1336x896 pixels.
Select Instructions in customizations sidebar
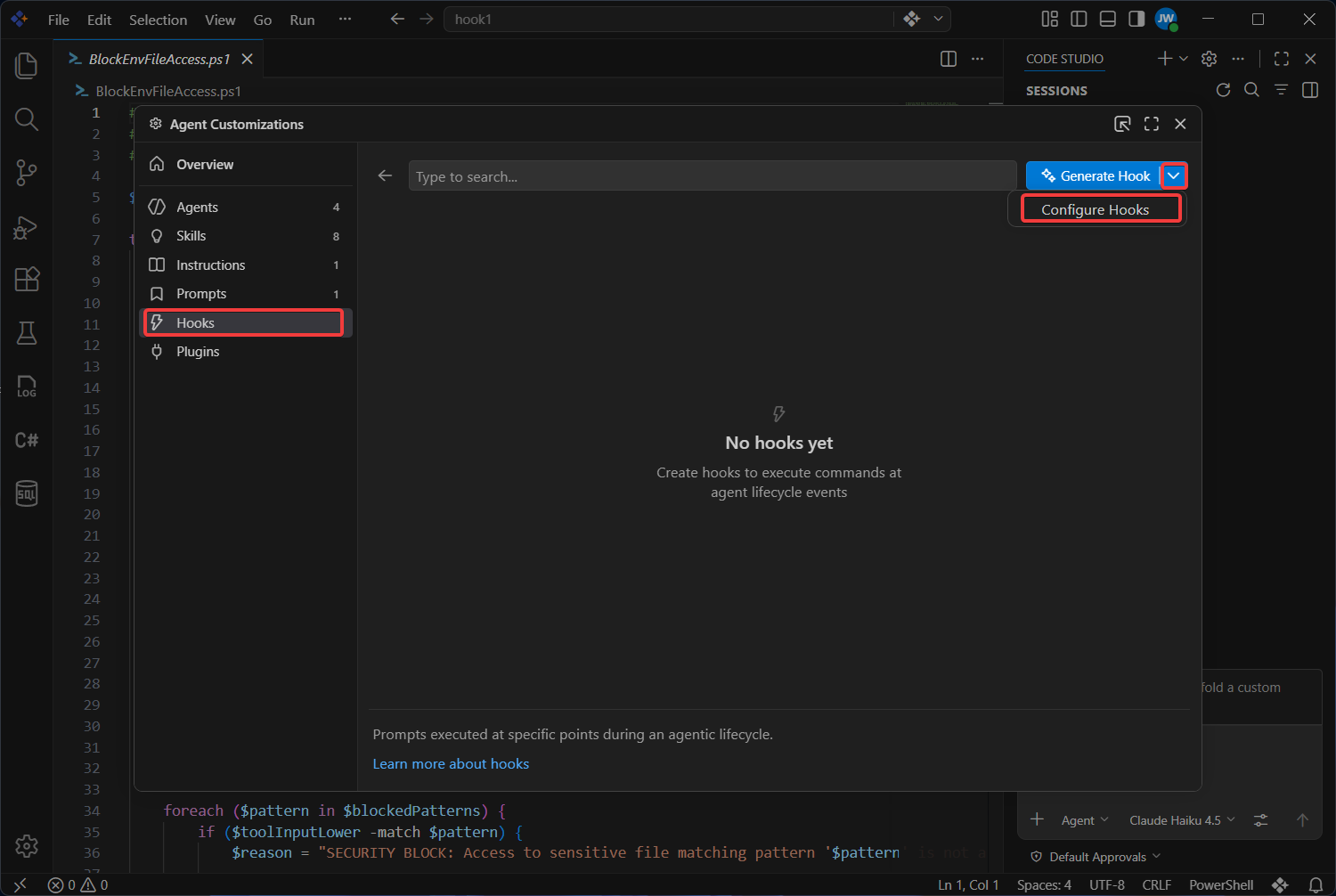coord(246,265)
